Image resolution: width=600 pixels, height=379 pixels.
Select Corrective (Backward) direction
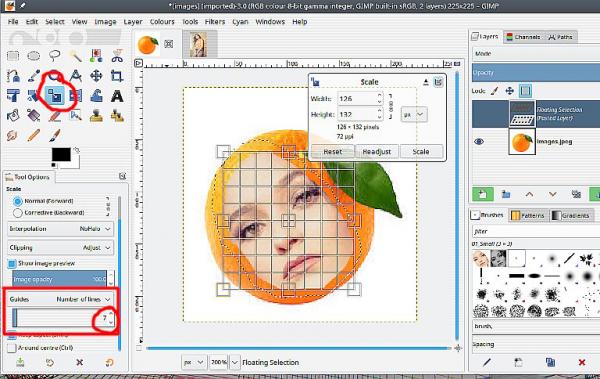click(x=18, y=212)
